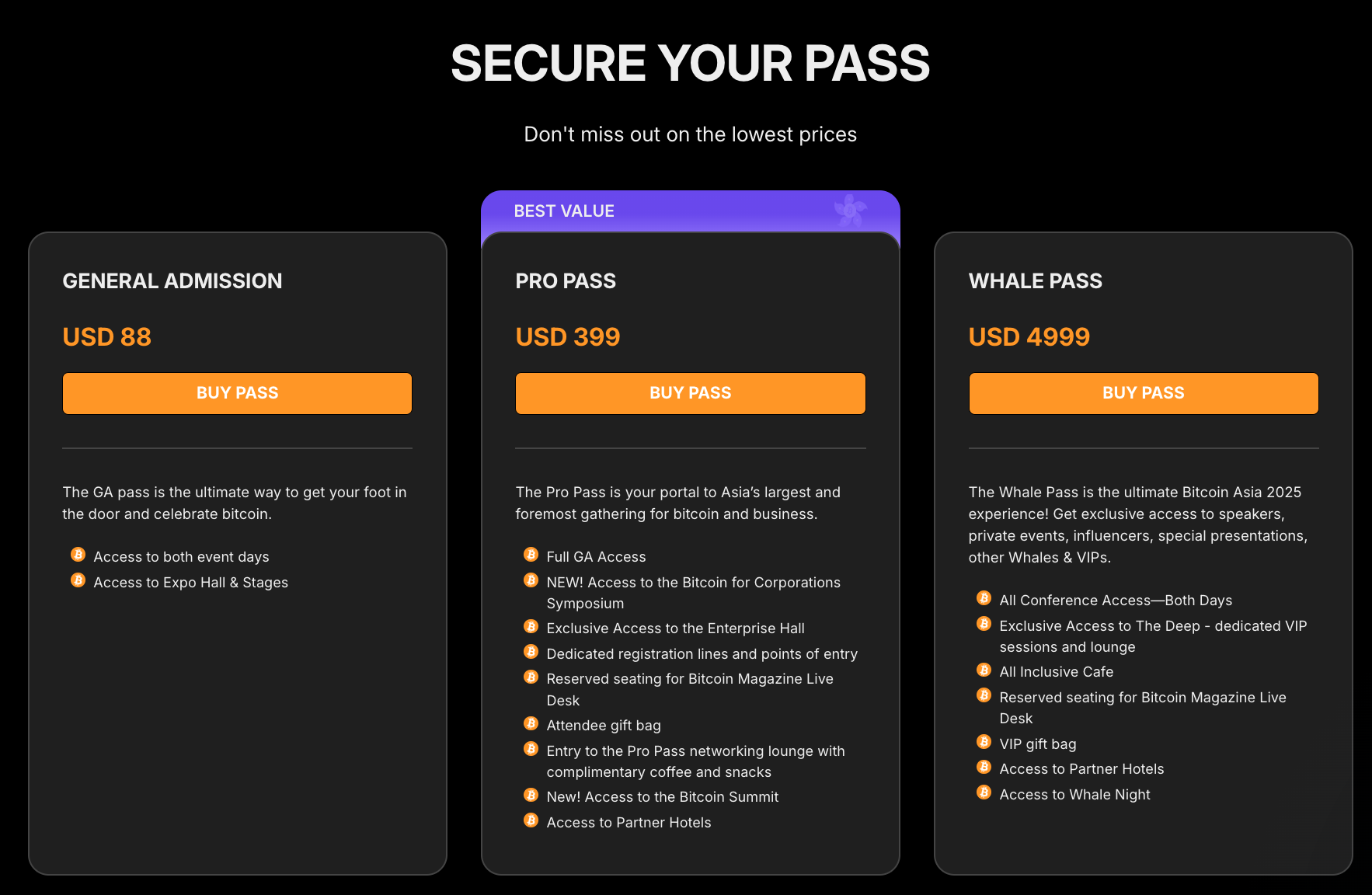The image size is (1372, 895).
Task: Click the flower icon in Best Value banner
Action: point(850,210)
